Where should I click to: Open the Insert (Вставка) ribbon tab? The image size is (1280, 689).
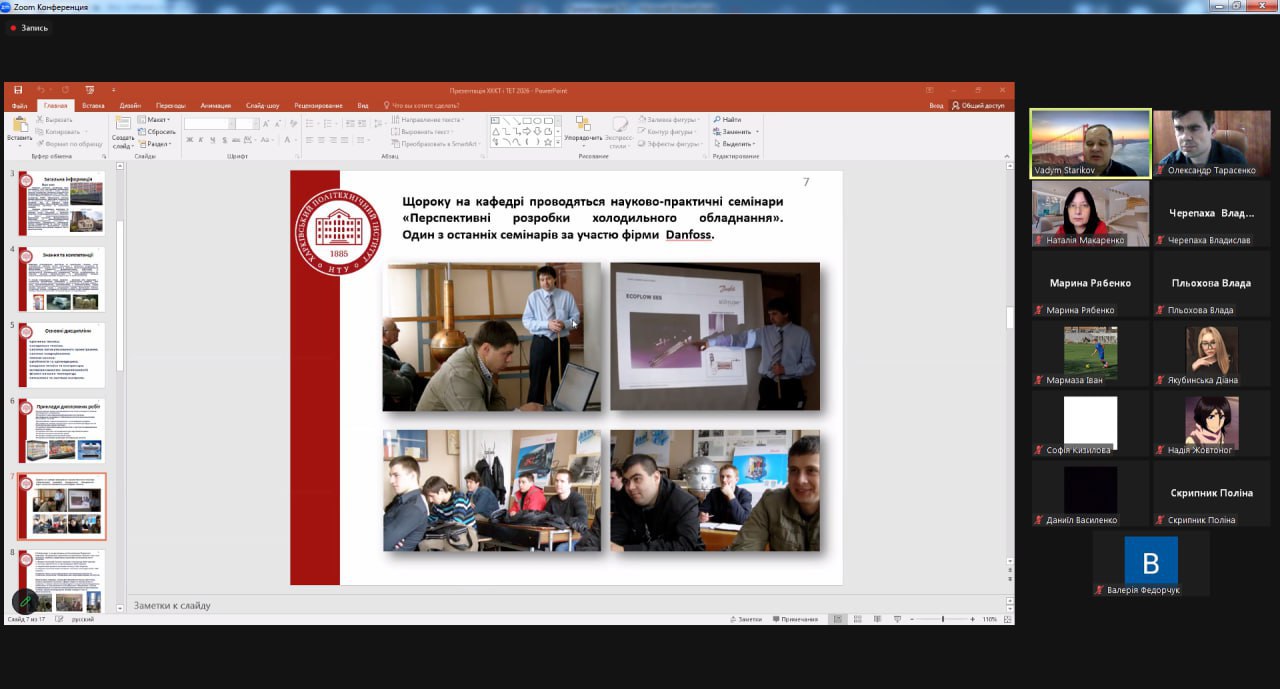[x=93, y=105]
